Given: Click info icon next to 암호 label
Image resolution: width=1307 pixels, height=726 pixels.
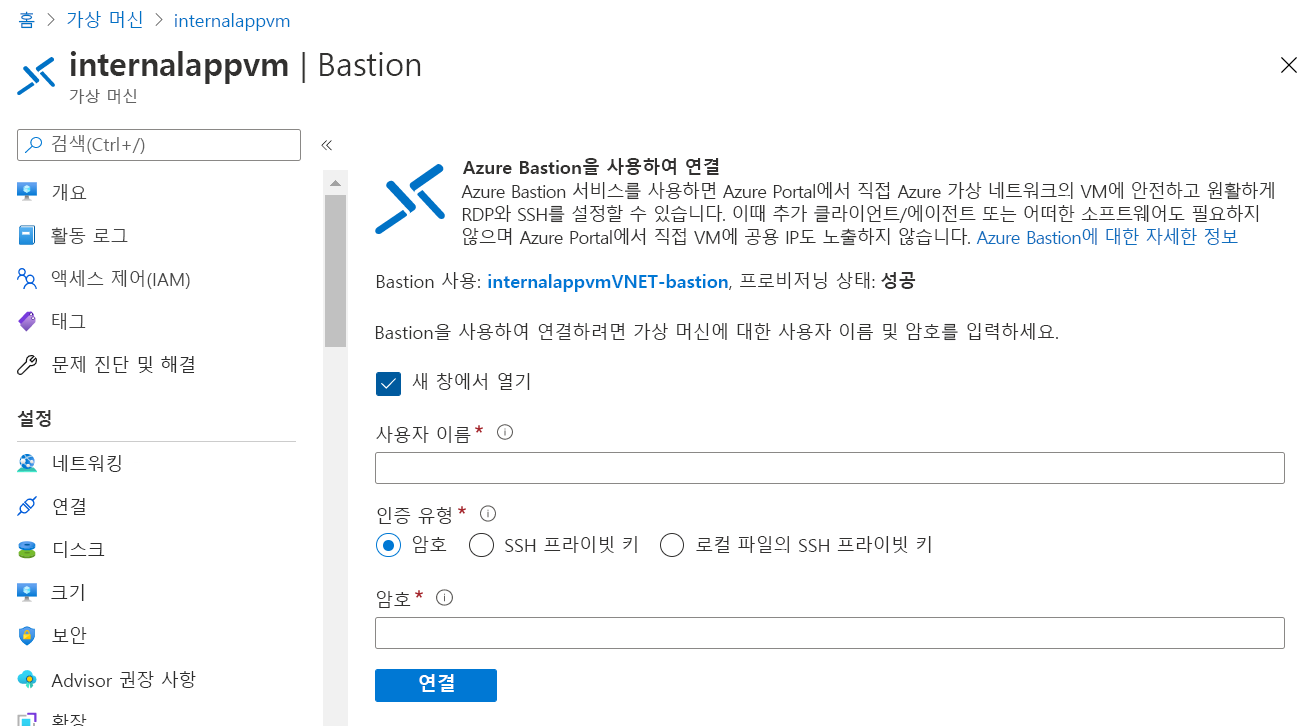Looking at the screenshot, I should click(445, 597).
